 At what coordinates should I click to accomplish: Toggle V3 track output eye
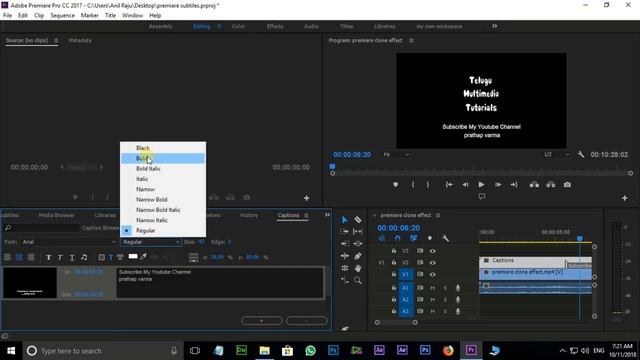[x=432, y=251]
